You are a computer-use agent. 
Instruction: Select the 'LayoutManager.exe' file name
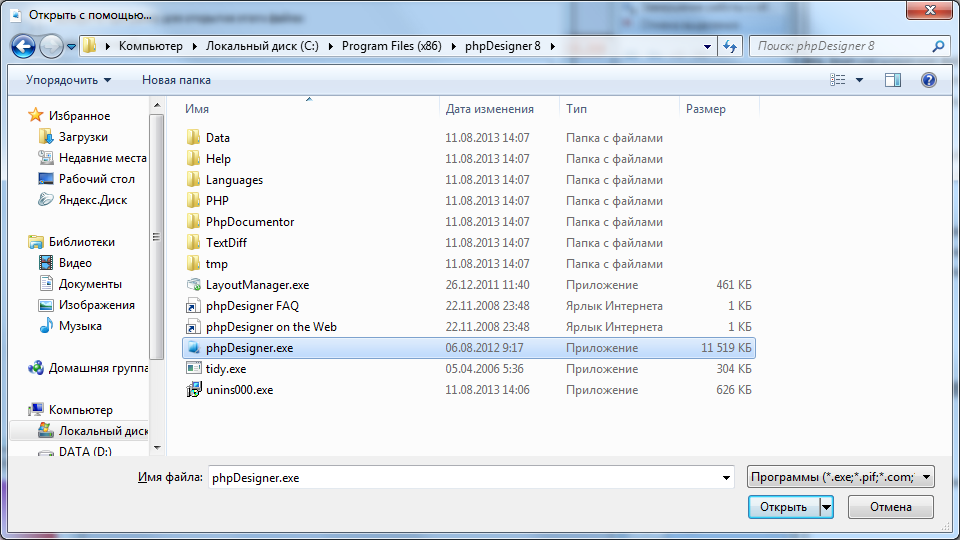pyautogui.click(x=257, y=285)
